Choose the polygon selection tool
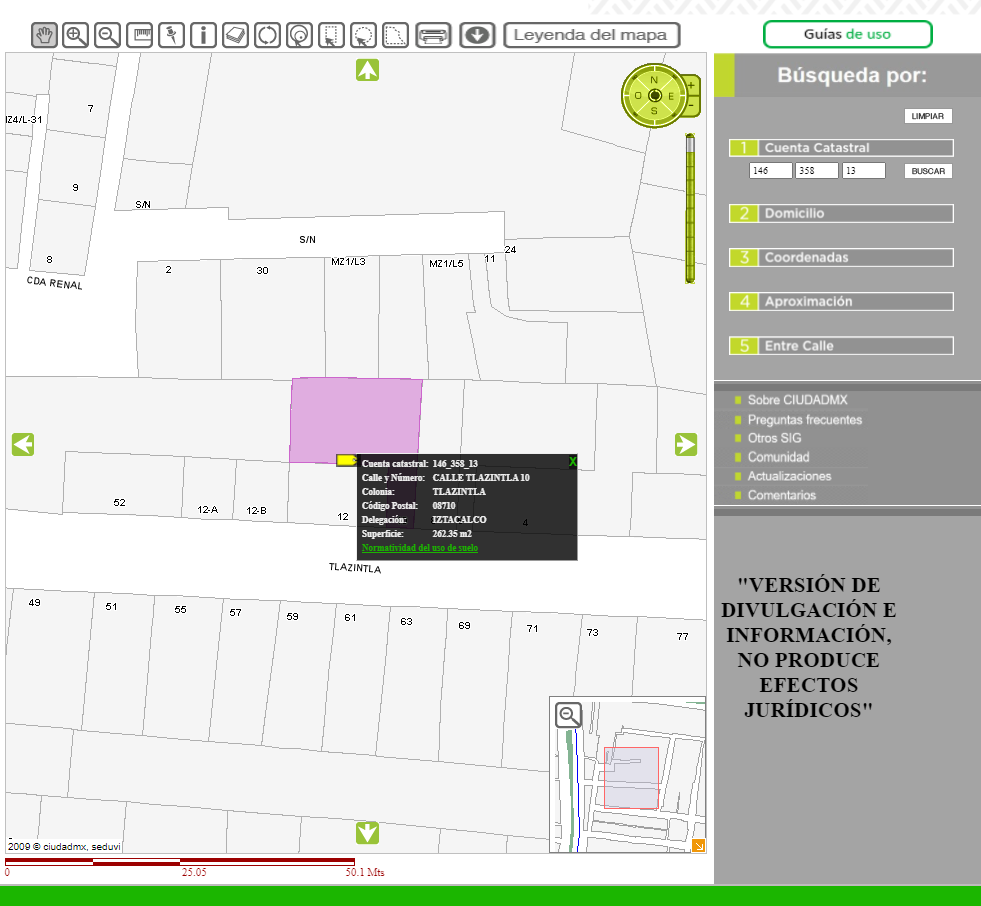Screen dimensions: 981x906 (395, 35)
